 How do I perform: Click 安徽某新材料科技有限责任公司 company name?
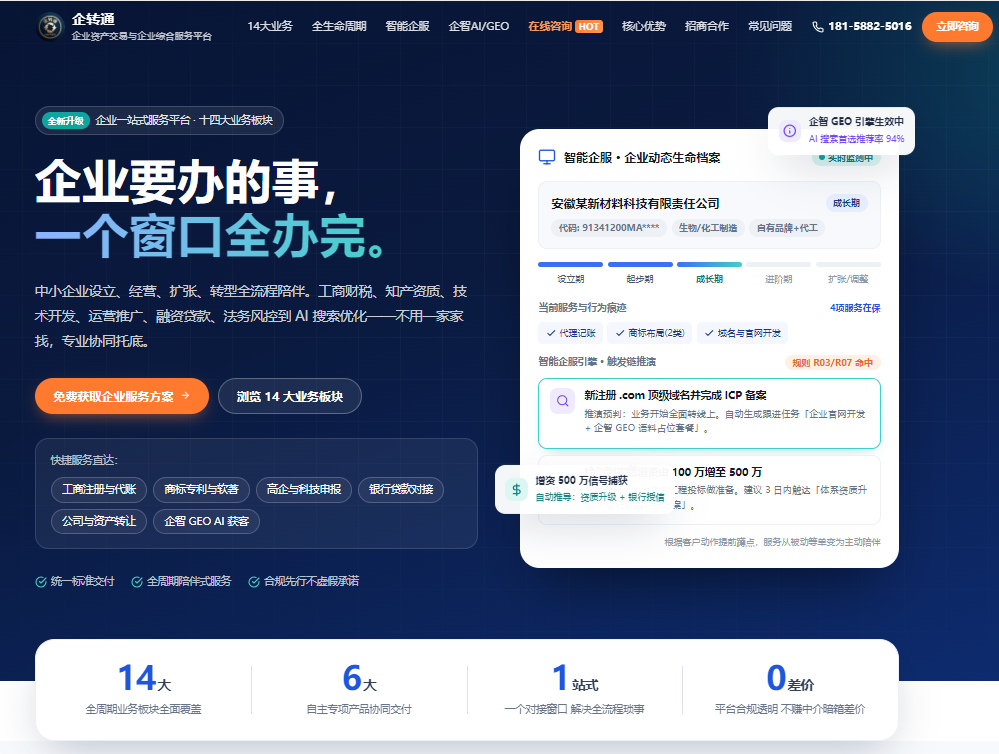[x=635, y=203]
